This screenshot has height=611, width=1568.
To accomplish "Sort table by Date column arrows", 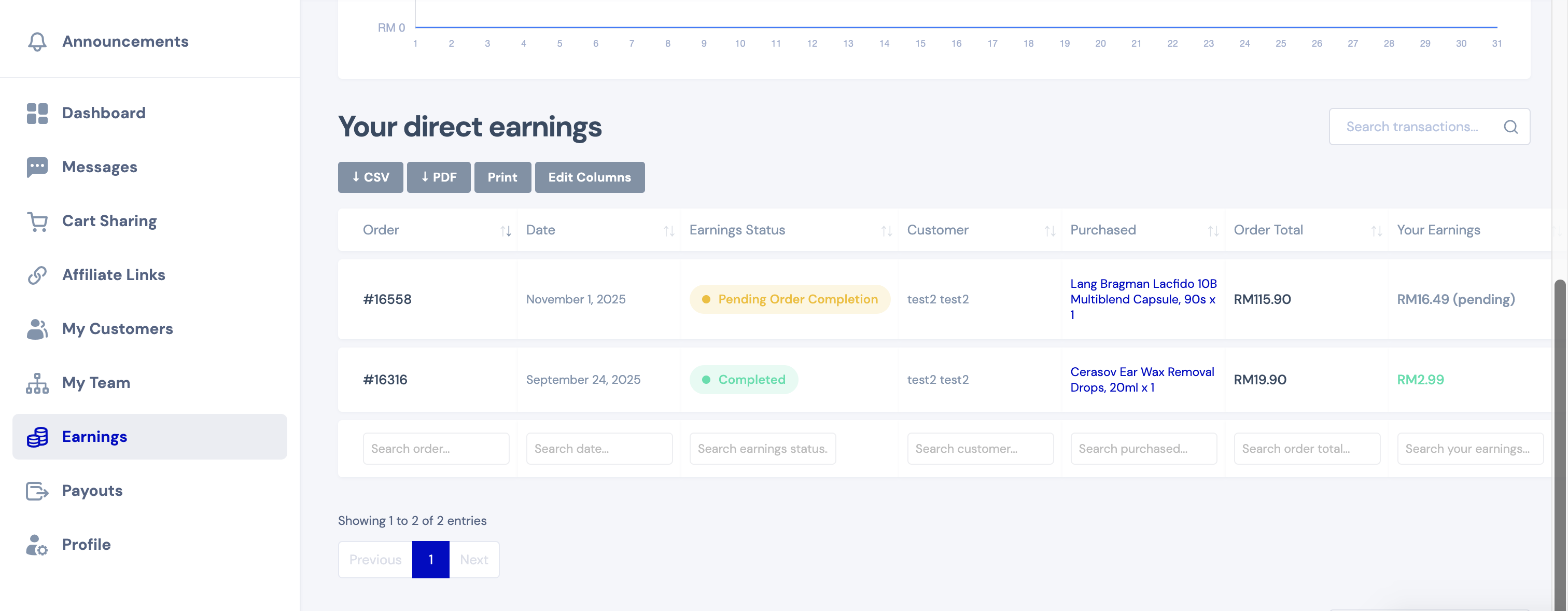I will point(668,231).
